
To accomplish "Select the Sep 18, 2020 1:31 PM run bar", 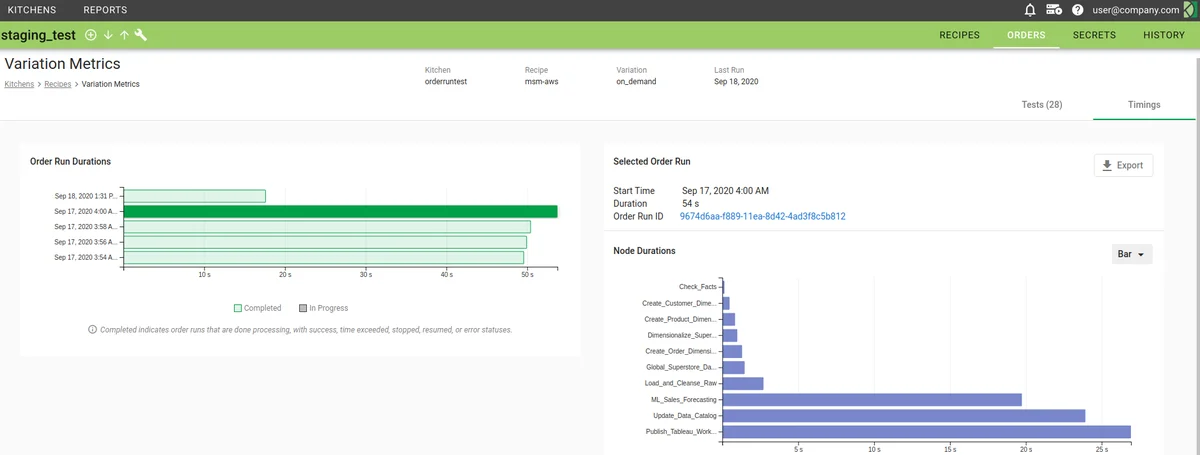I will tap(194, 196).
